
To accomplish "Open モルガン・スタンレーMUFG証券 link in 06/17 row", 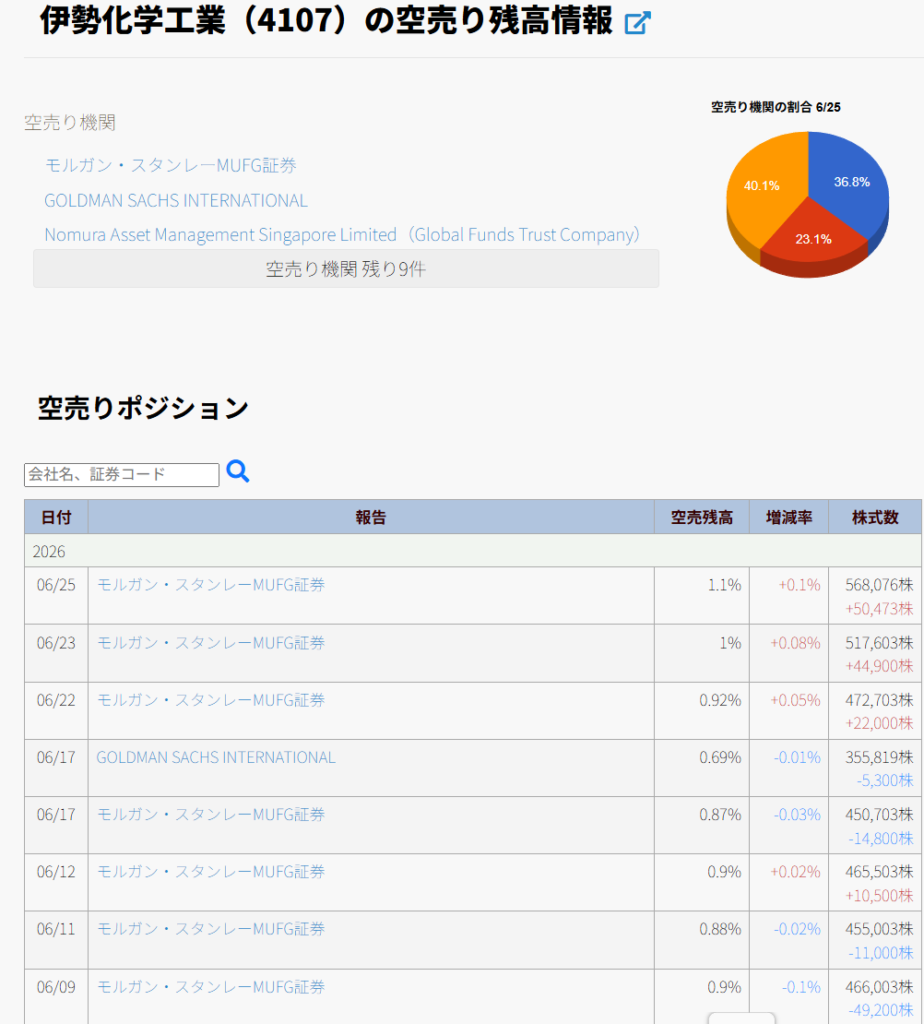I will pos(211,814).
